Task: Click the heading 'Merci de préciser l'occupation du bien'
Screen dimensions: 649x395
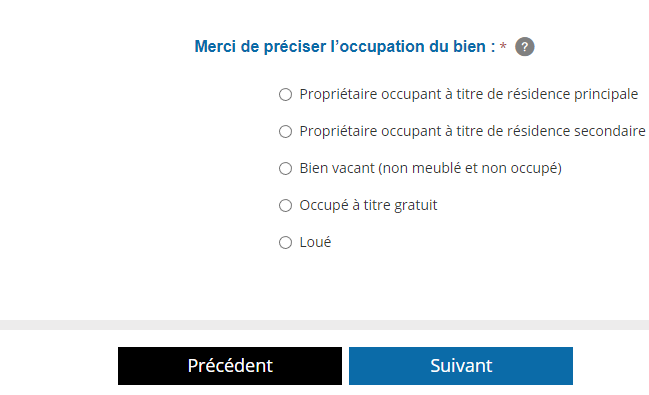Action: pyautogui.click(x=345, y=46)
